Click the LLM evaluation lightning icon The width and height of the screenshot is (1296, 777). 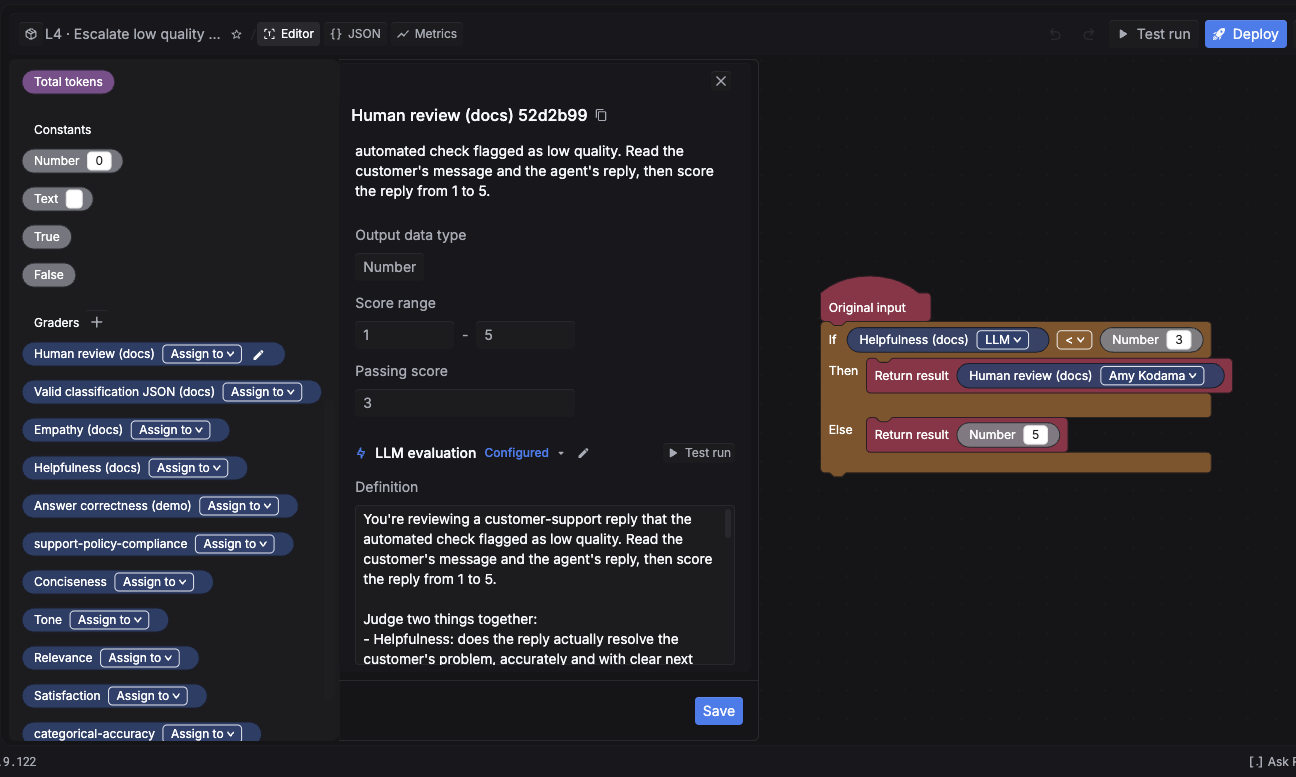pyautogui.click(x=361, y=453)
